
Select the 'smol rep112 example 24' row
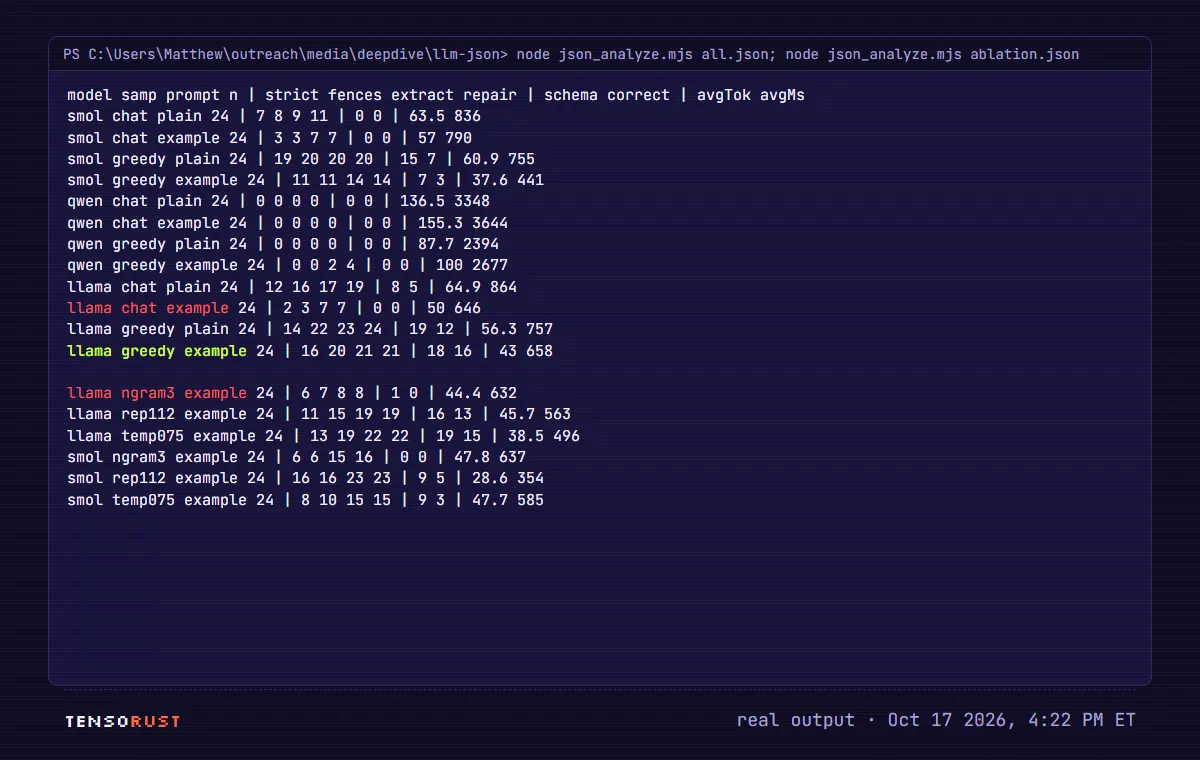[x=306, y=478]
